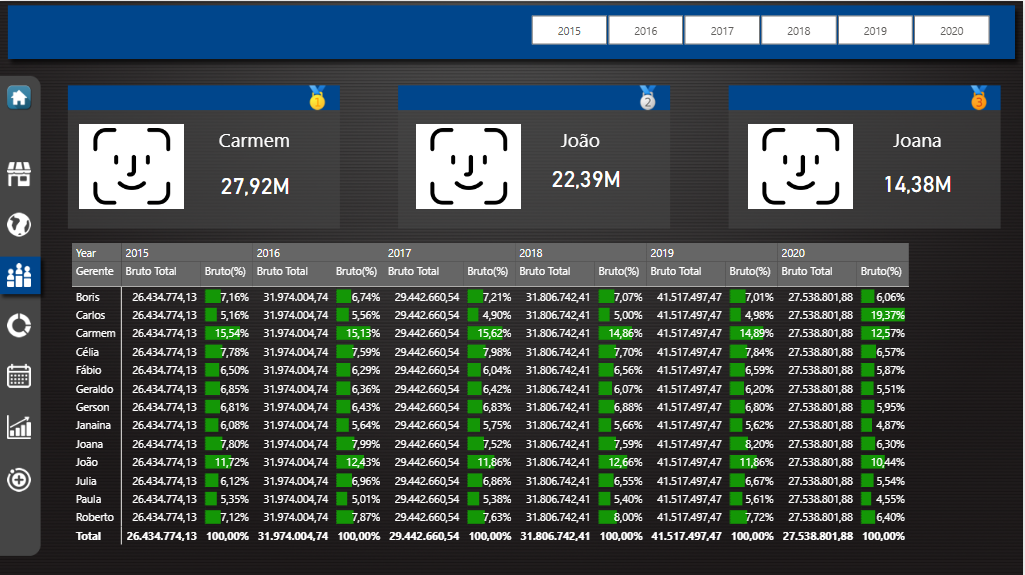Open the donut chart page icon
The image size is (1025, 575).
(x=19, y=325)
